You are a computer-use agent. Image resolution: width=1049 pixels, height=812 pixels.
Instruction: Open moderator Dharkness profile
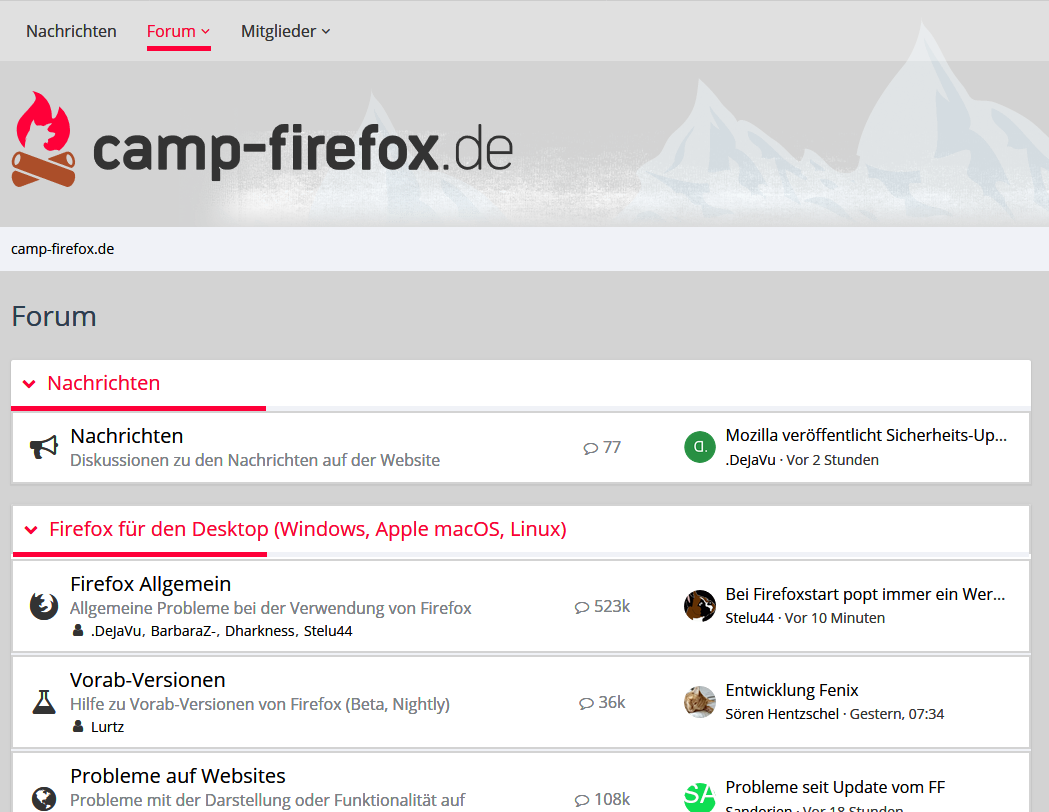(260, 631)
